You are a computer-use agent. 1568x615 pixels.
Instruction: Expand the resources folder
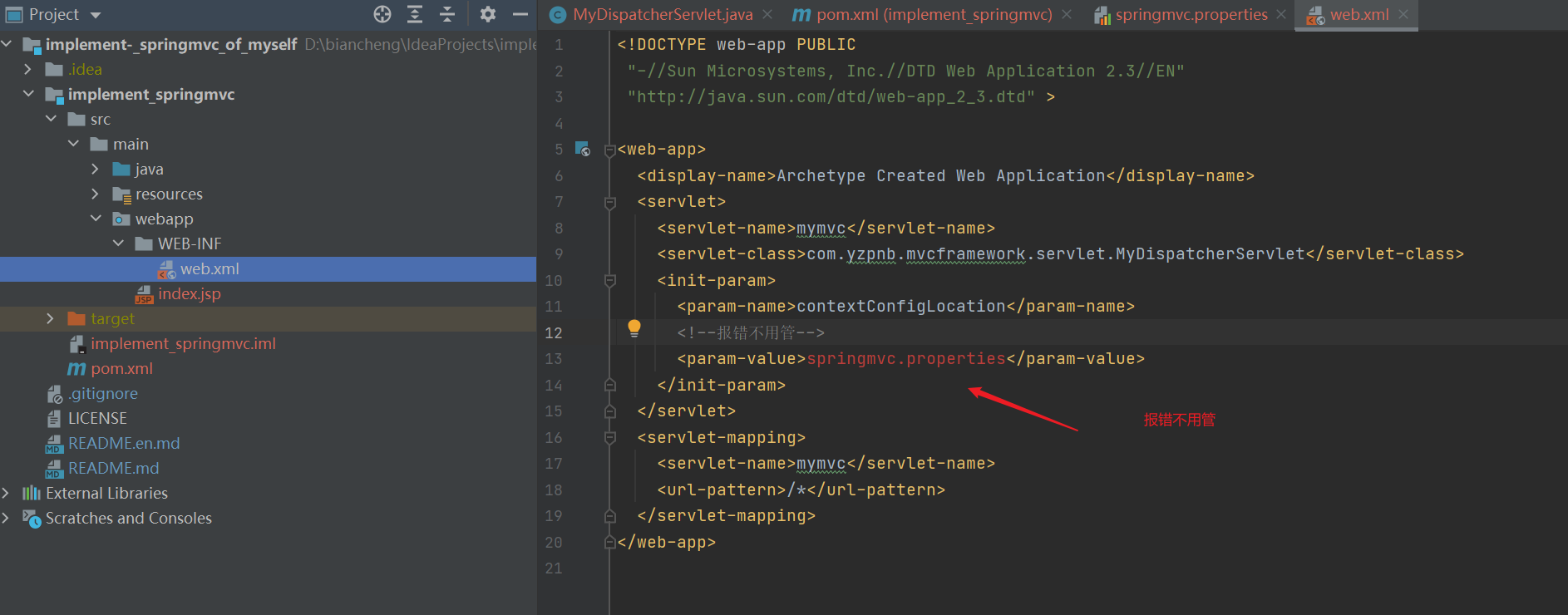pos(96,194)
